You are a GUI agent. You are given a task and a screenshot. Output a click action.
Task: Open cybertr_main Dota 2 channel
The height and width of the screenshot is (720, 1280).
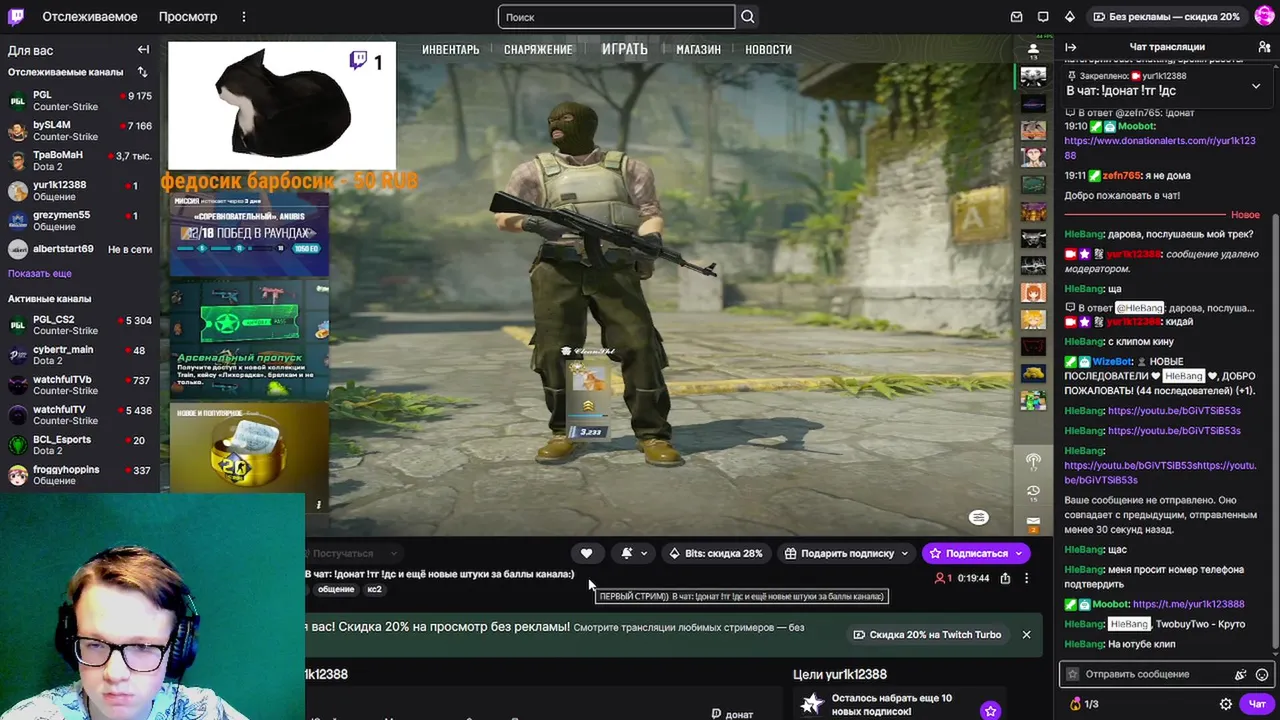click(x=80, y=355)
